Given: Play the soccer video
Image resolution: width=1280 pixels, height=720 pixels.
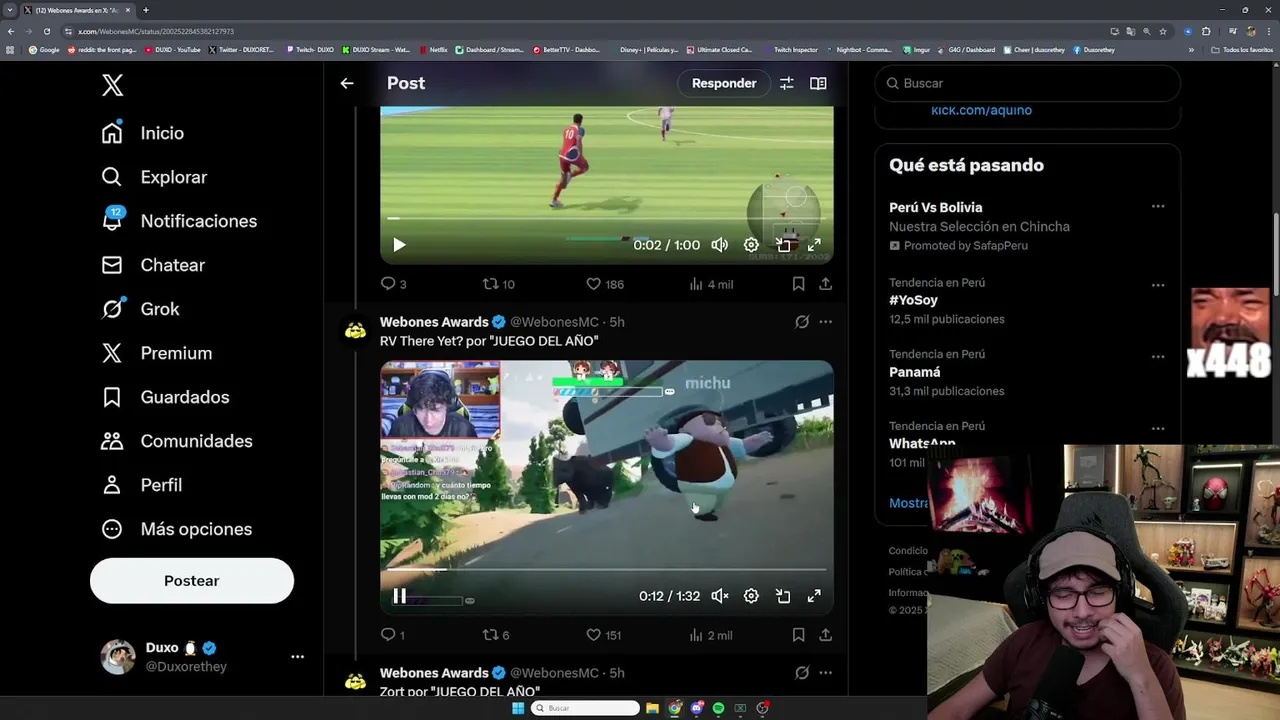Looking at the screenshot, I should click(x=399, y=245).
